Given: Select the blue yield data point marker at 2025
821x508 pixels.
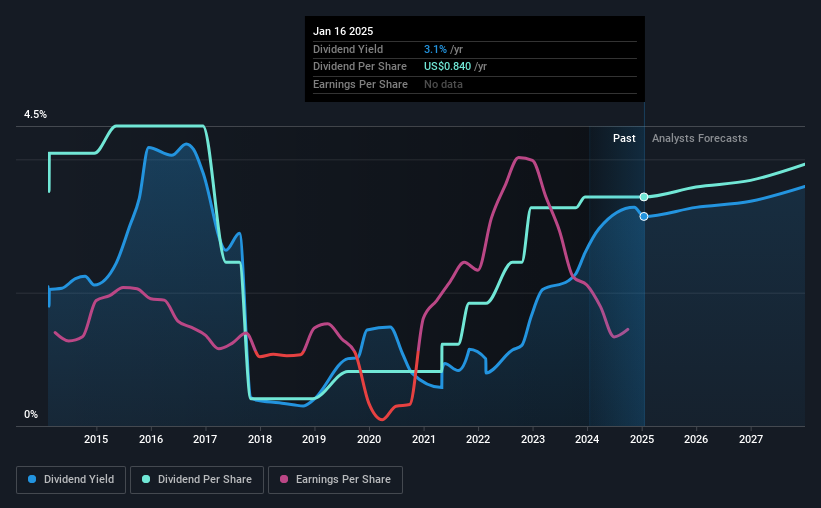Looking at the screenshot, I should (x=644, y=216).
